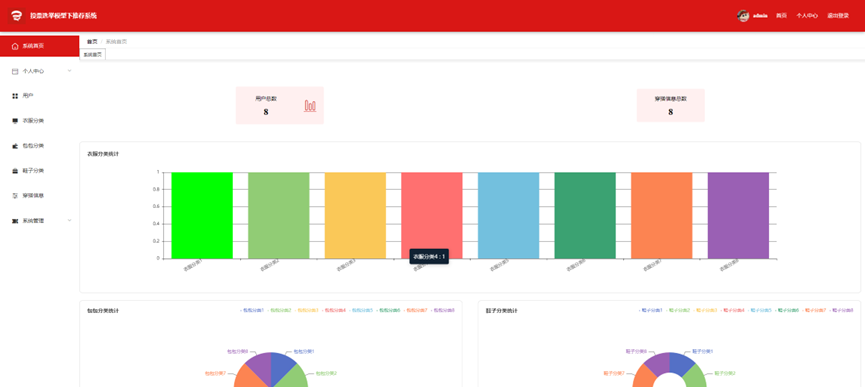The image size is (865, 387).
Task: Toggle the 鞋子分类2 legend item
Action: click(x=678, y=310)
